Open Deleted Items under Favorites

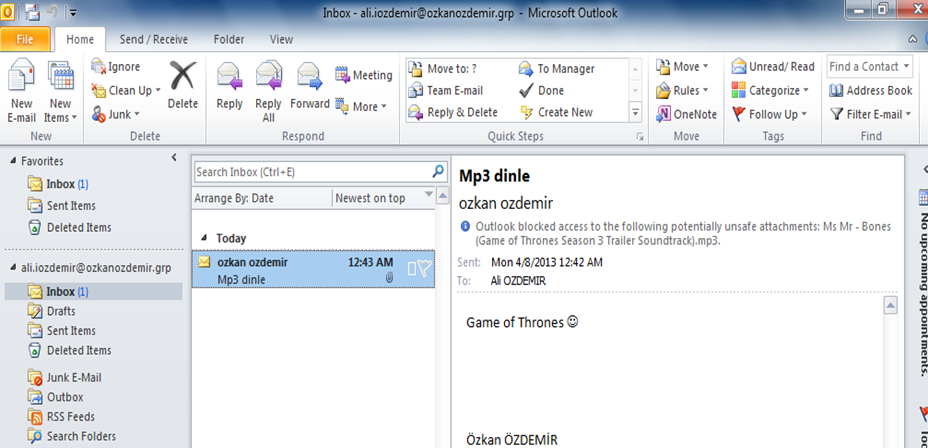(69, 228)
